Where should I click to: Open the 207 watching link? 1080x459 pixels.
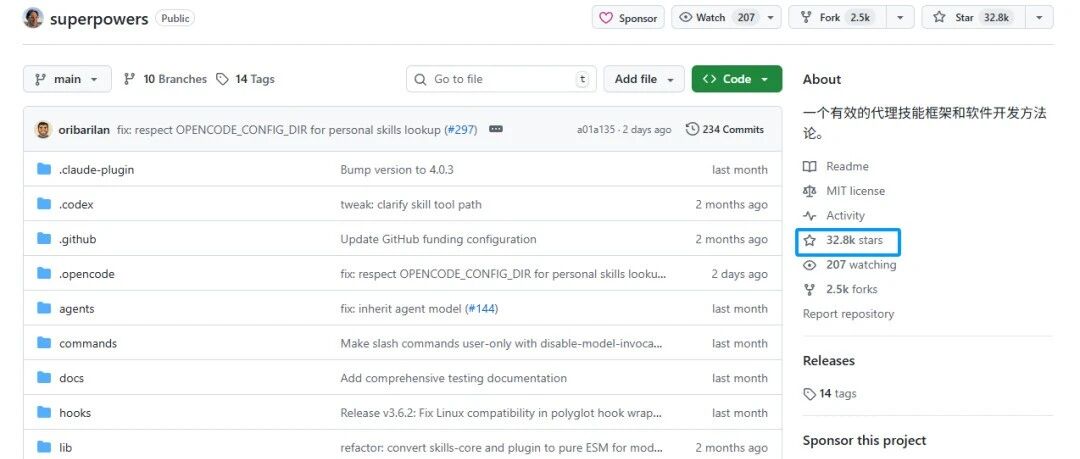click(x=861, y=265)
